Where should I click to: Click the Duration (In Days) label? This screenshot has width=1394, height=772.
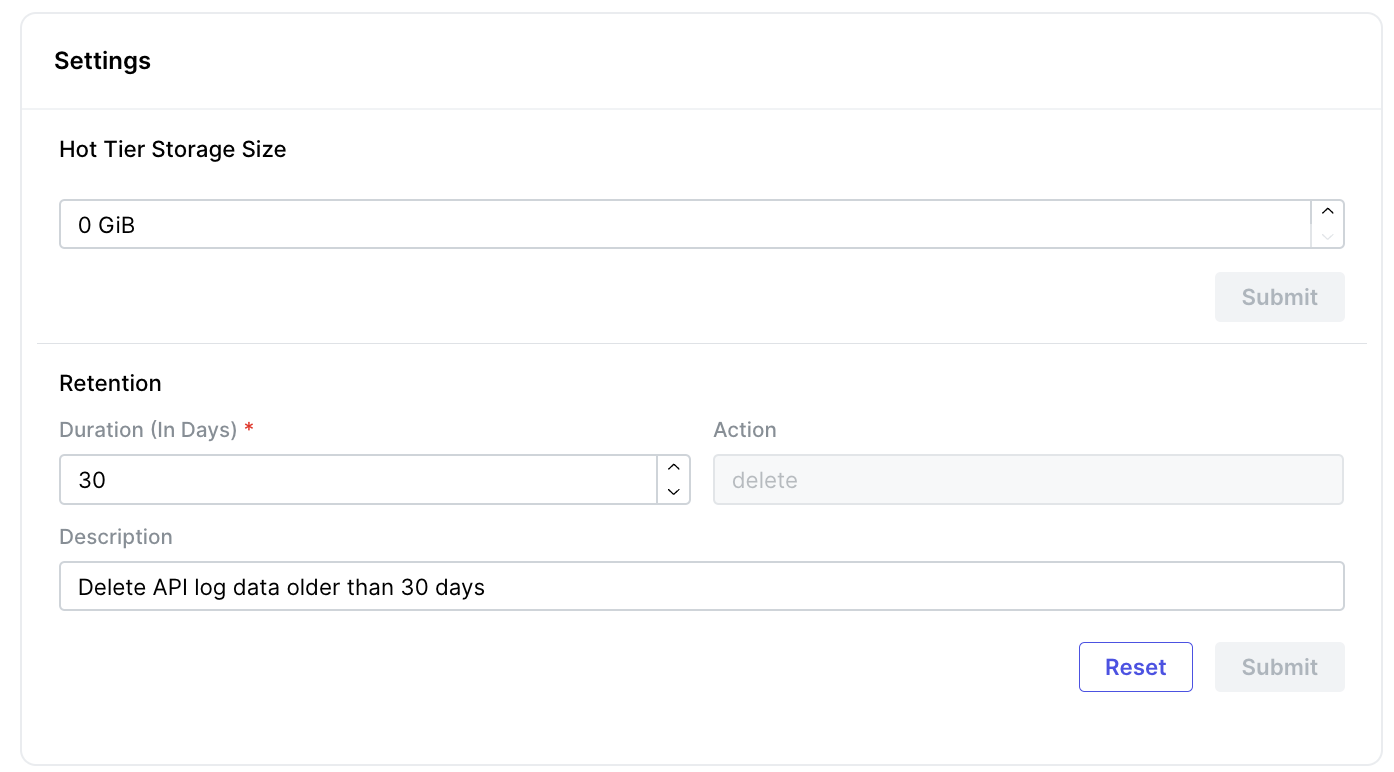pyautogui.click(x=148, y=430)
